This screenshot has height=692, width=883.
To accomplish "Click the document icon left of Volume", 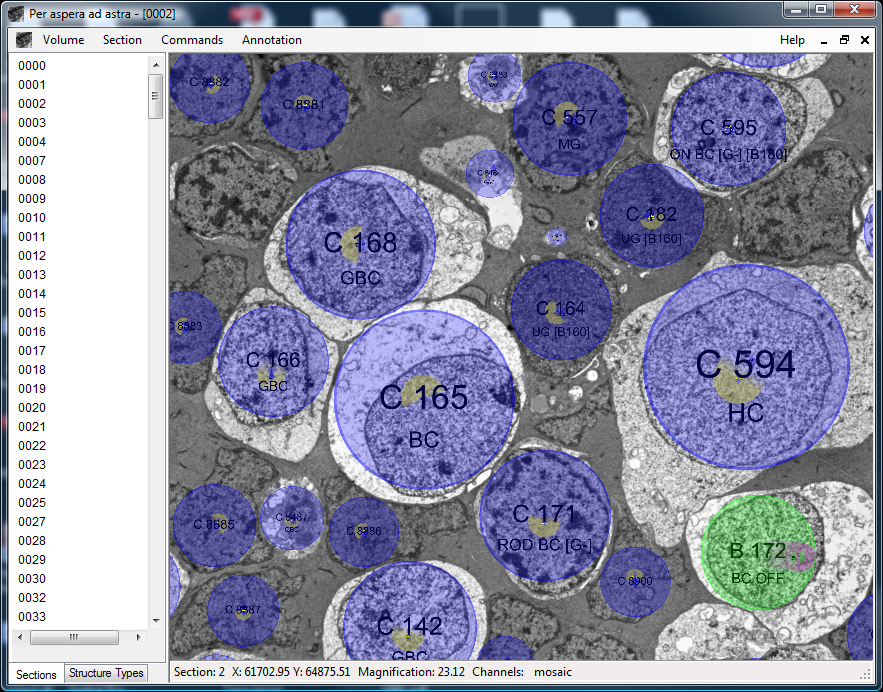I will point(23,40).
